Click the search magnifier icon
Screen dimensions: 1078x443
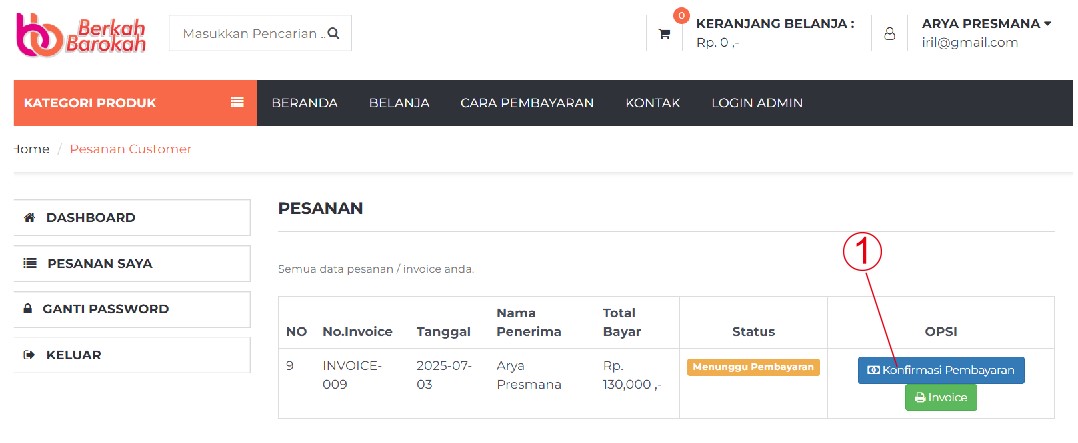click(333, 33)
